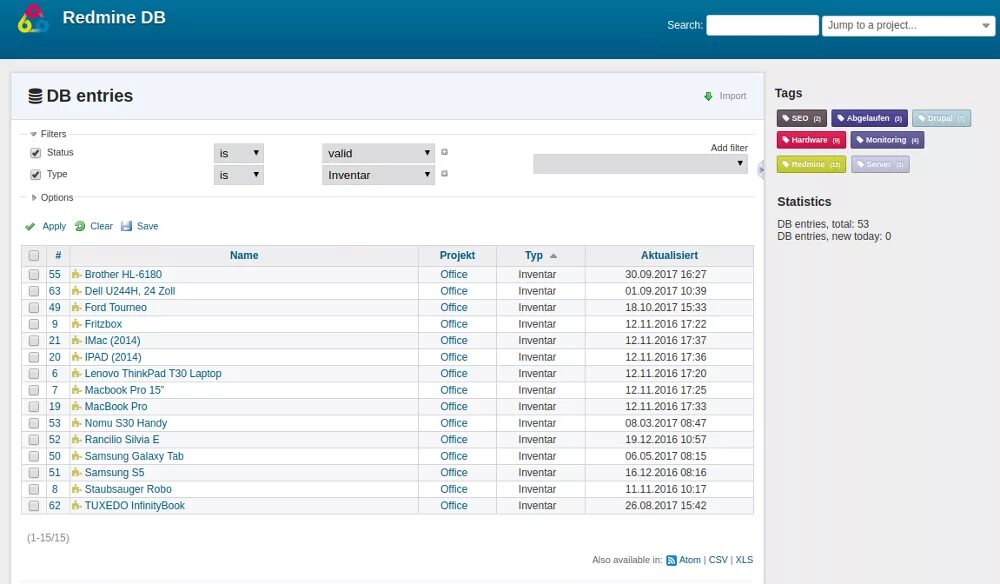The height and width of the screenshot is (584, 1000).
Task: Uncheck the Type filter checkbox
Action: pyautogui.click(x=36, y=175)
